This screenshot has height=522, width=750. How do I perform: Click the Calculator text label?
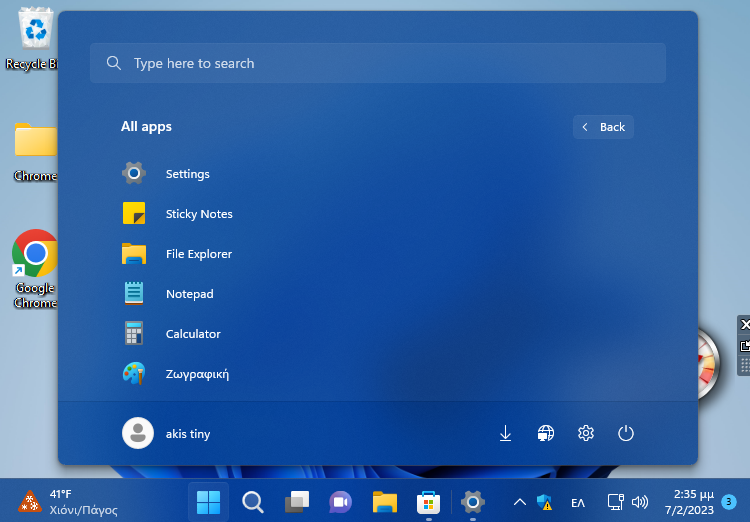pos(193,334)
